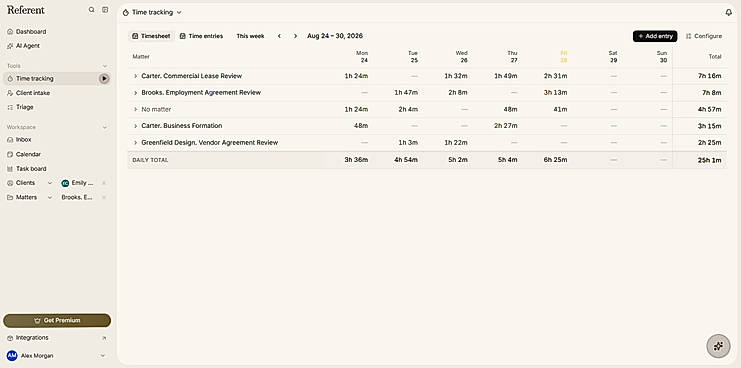Expand the No matter row
The width and height of the screenshot is (741, 368).
click(x=135, y=109)
